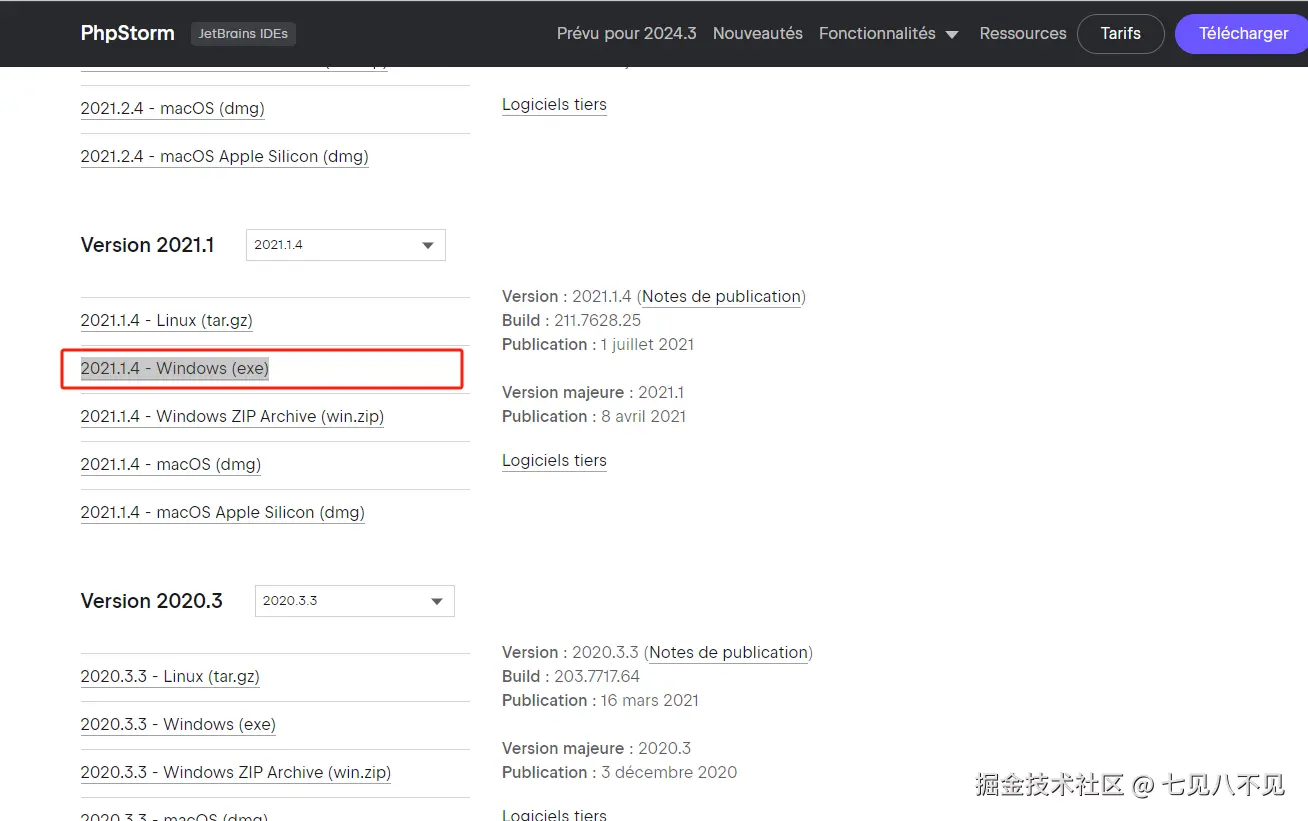The height and width of the screenshot is (821, 1308).
Task: Open 2021.1.4 Notes de publication
Action: coord(722,296)
